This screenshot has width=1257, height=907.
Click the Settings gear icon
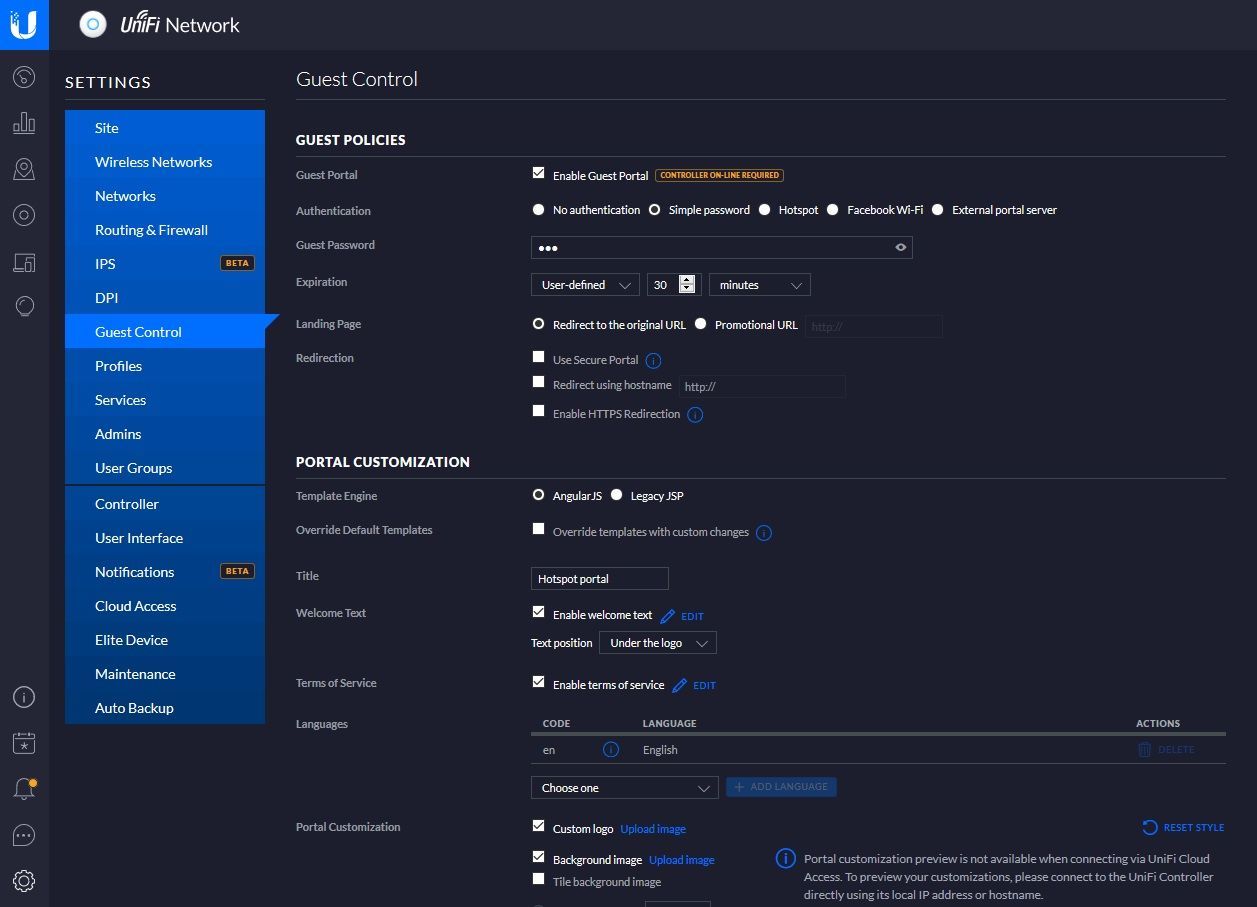[x=24, y=880]
